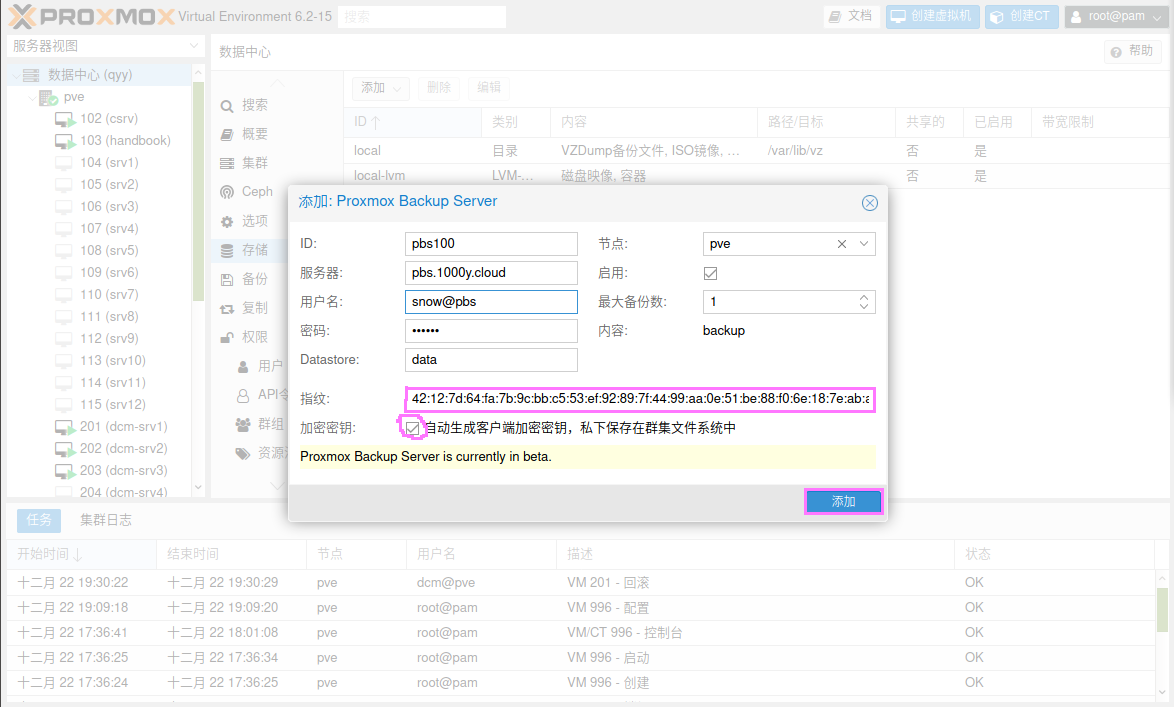Open the Backup (备份) menu item

click(x=251, y=279)
